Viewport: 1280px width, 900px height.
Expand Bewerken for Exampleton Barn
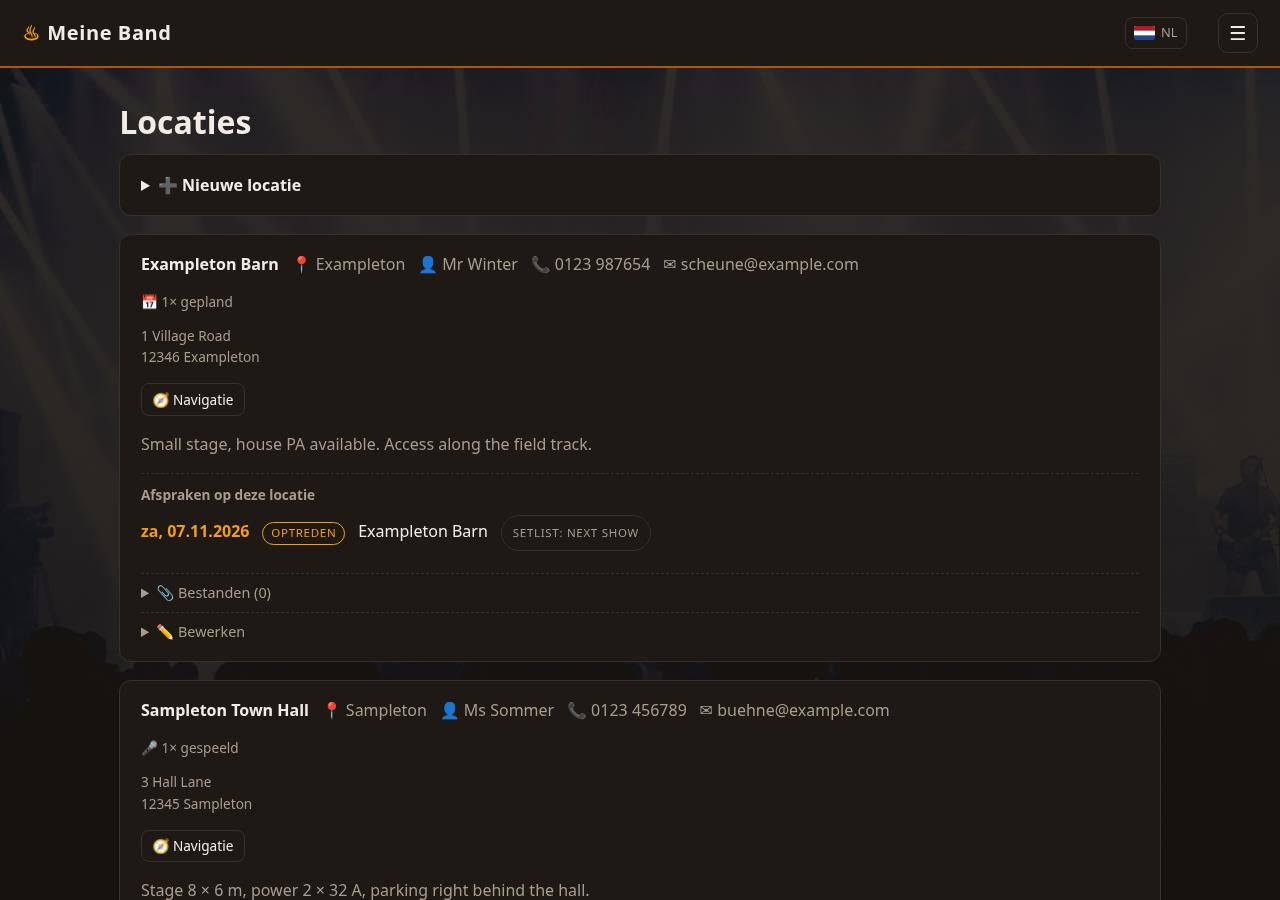(x=640, y=632)
